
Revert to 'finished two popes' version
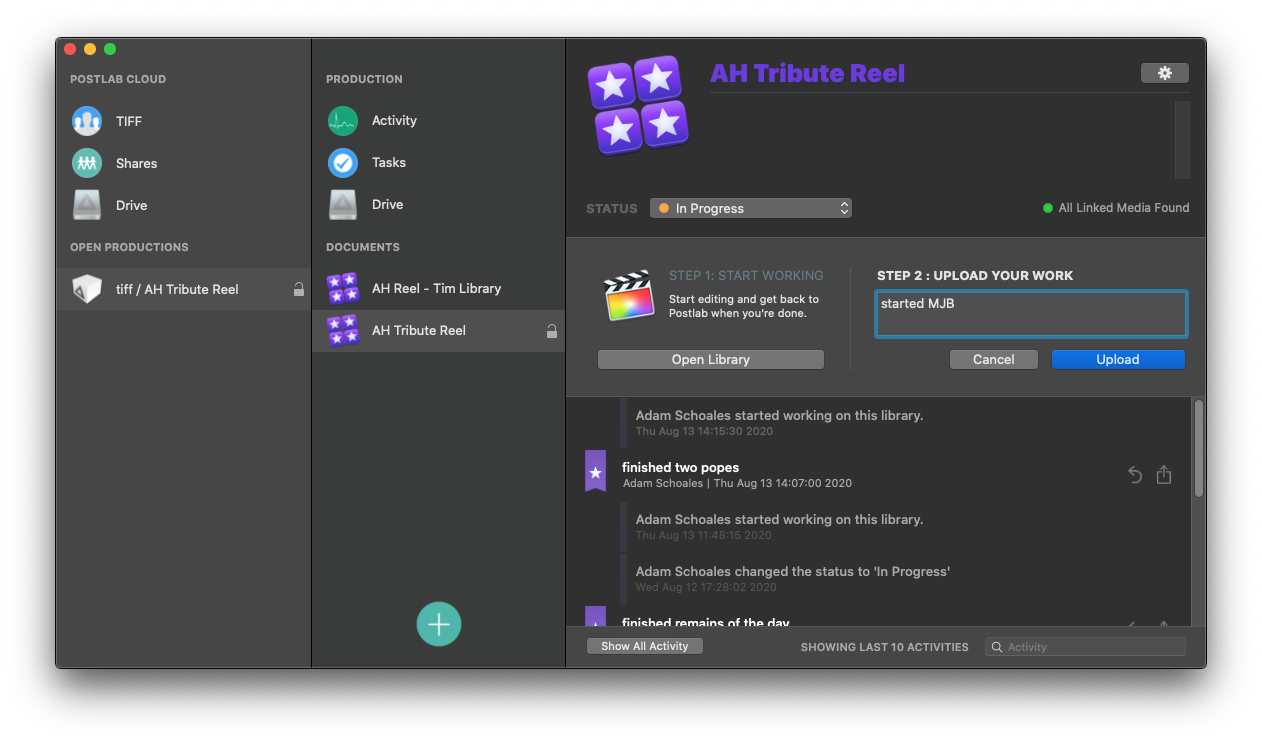coord(1135,475)
